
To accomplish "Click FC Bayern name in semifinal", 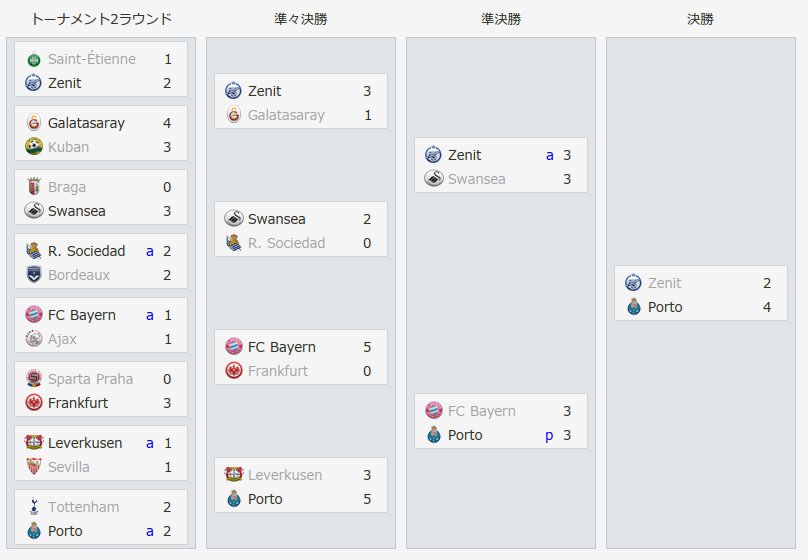I will [x=482, y=411].
